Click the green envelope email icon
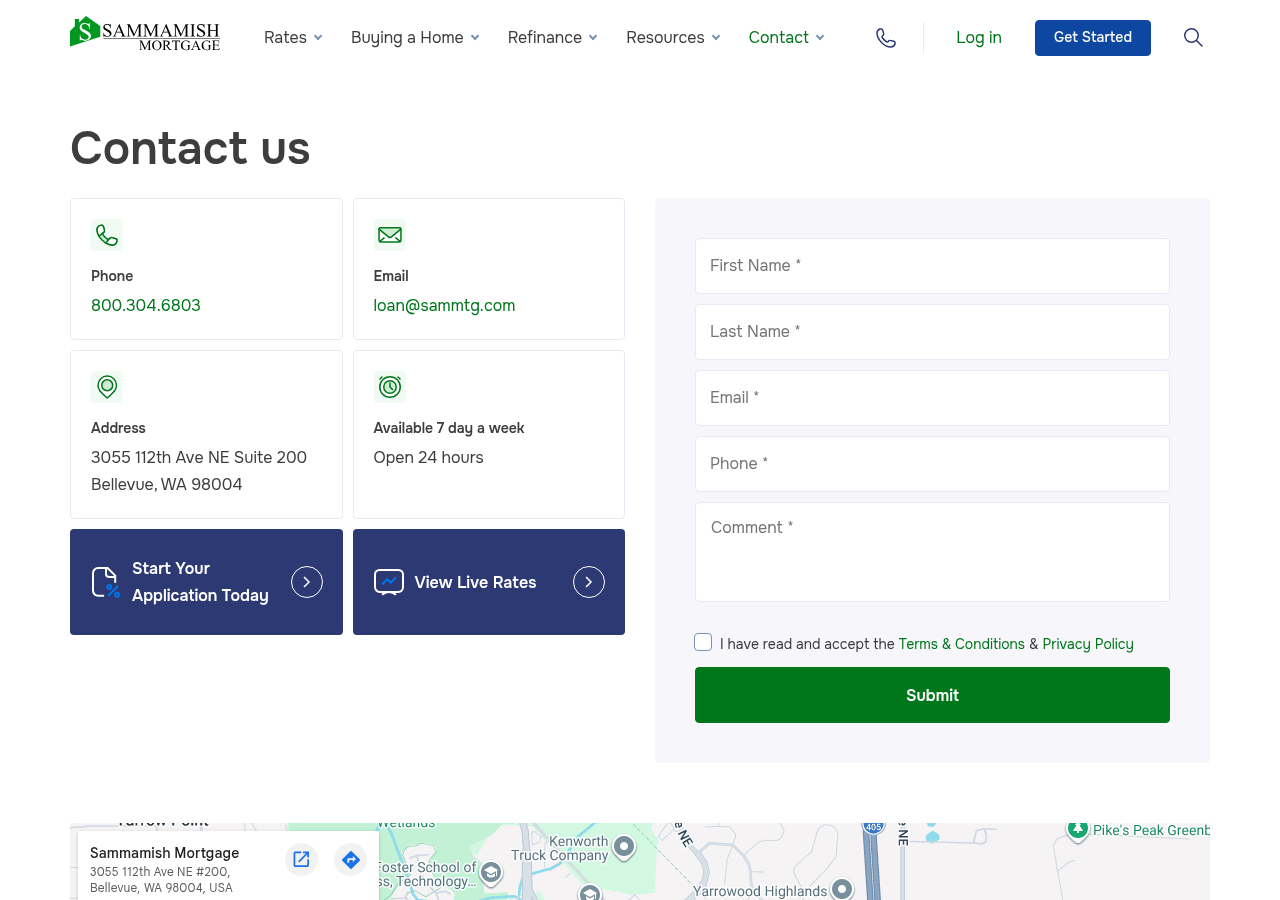The image size is (1280, 900). (389, 235)
